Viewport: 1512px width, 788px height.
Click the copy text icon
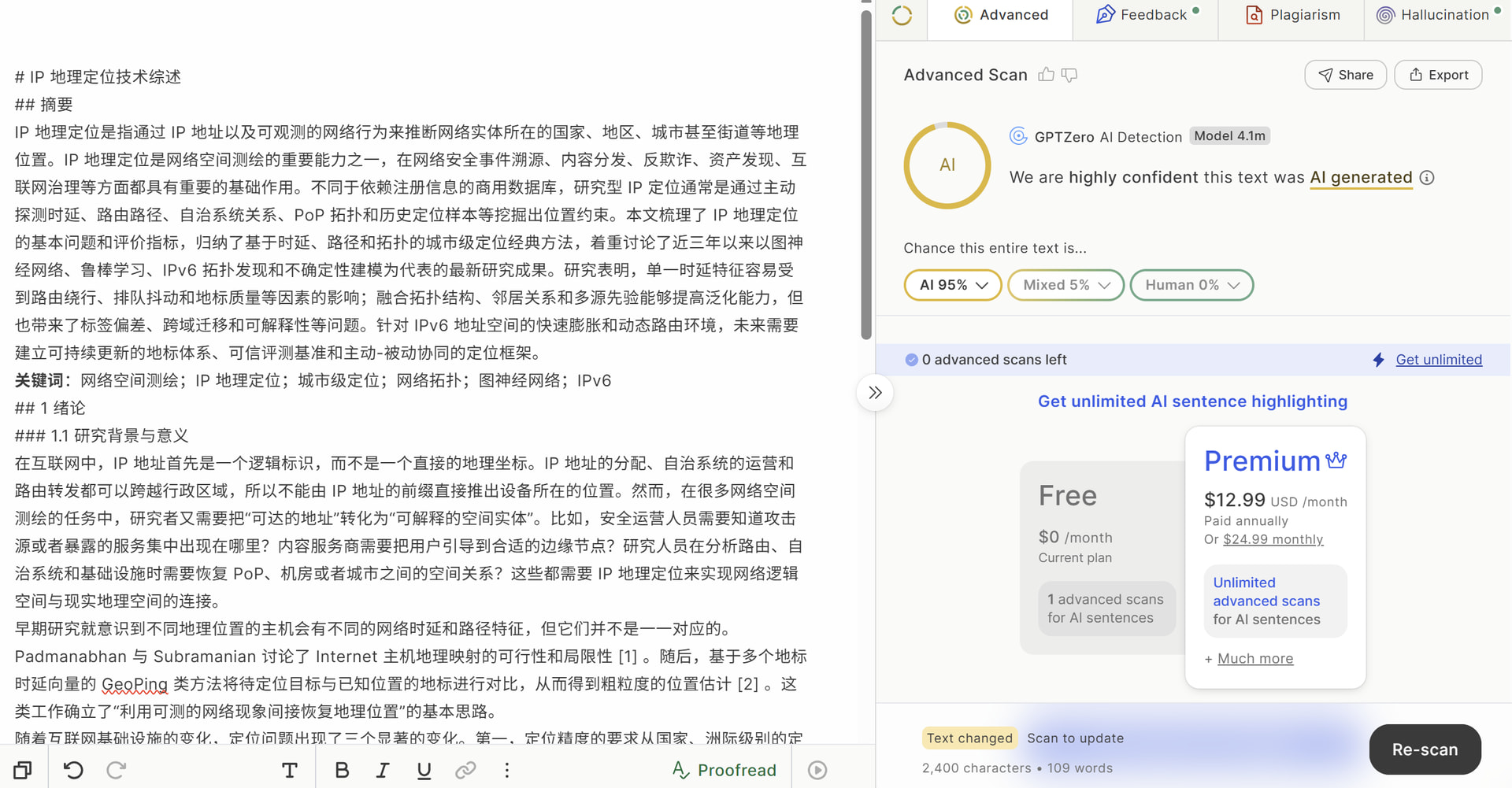[23, 770]
